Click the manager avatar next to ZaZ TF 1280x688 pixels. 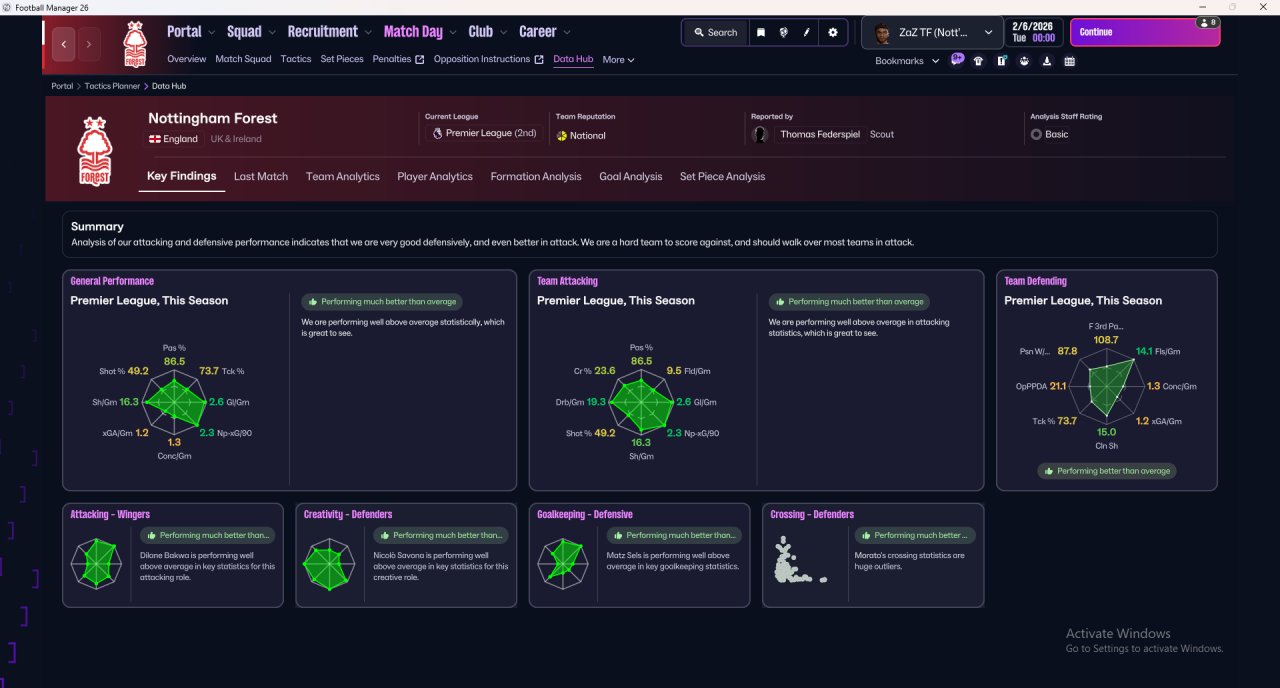point(882,34)
